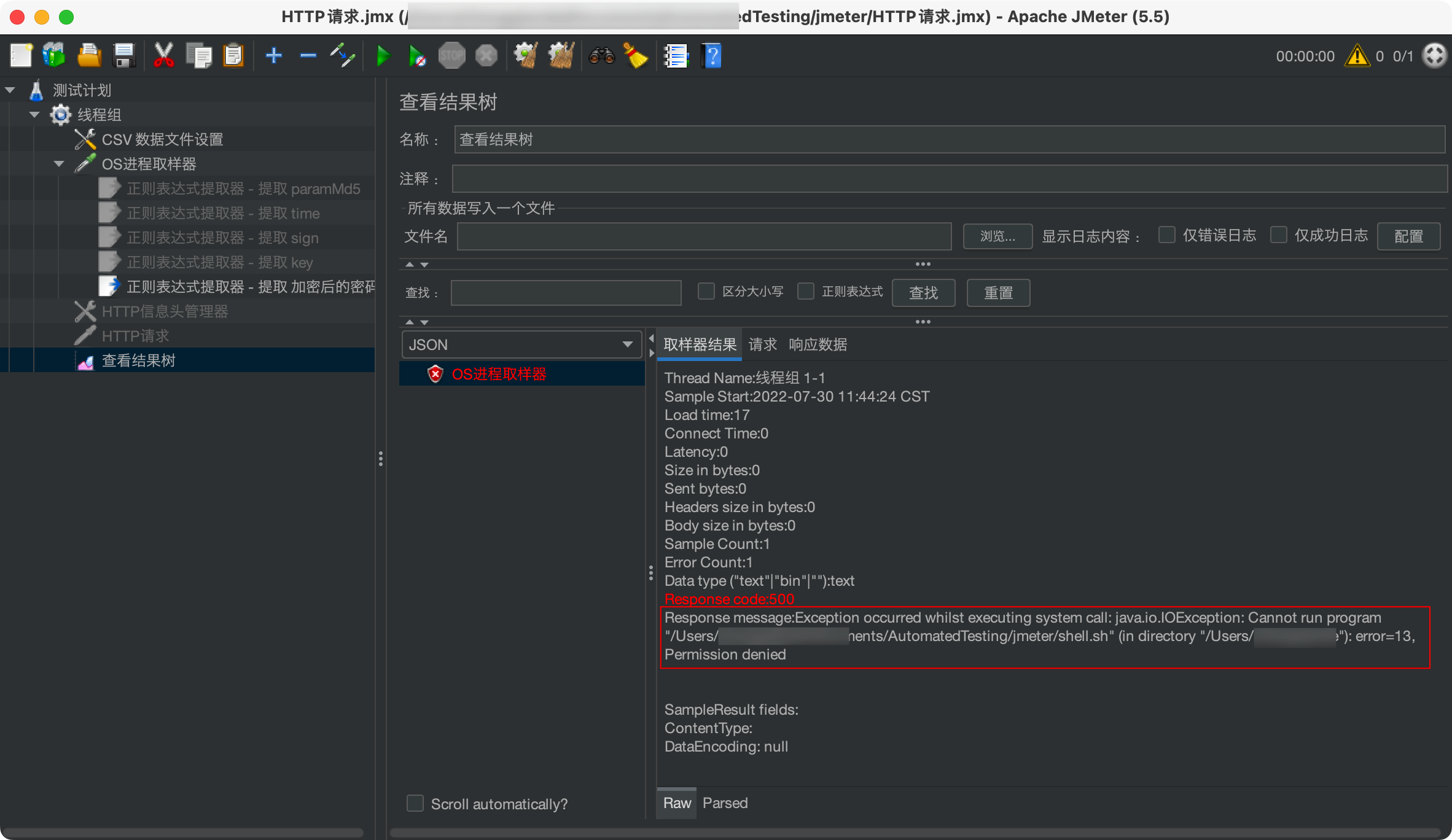Select the red error shield on OS进程取样器 result
The width and height of the screenshot is (1452, 840).
[x=435, y=374]
